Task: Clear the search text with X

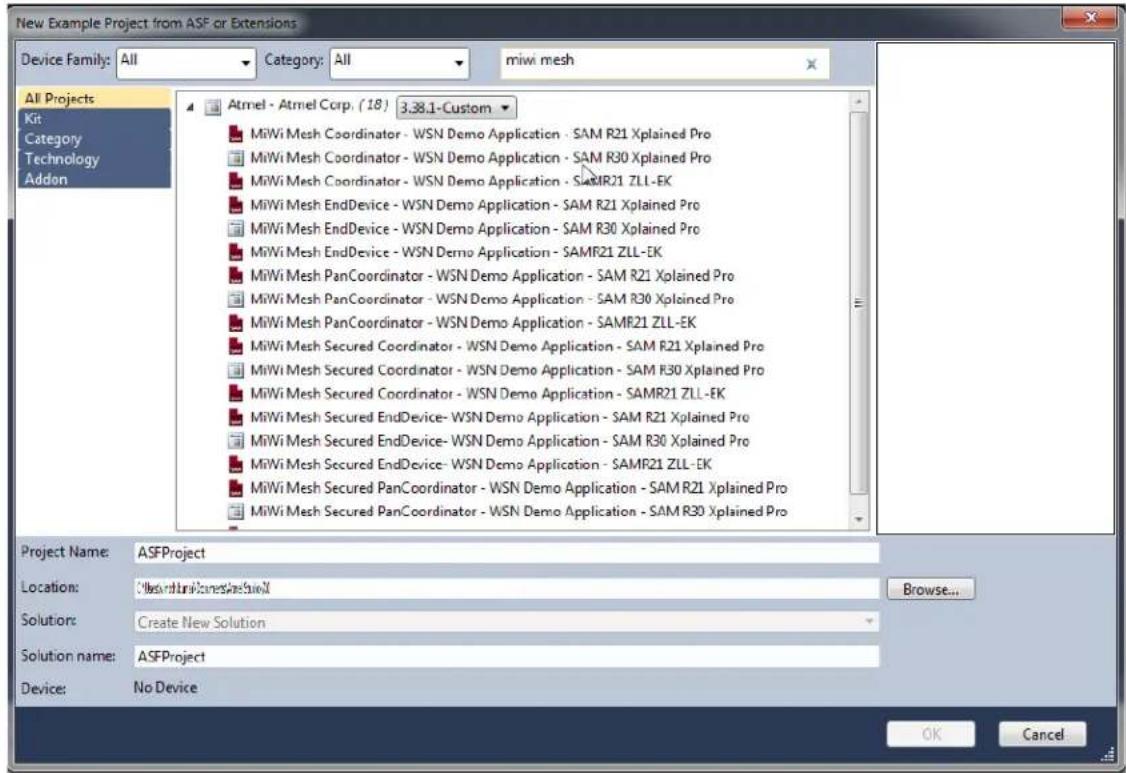Action: pyautogui.click(x=811, y=64)
